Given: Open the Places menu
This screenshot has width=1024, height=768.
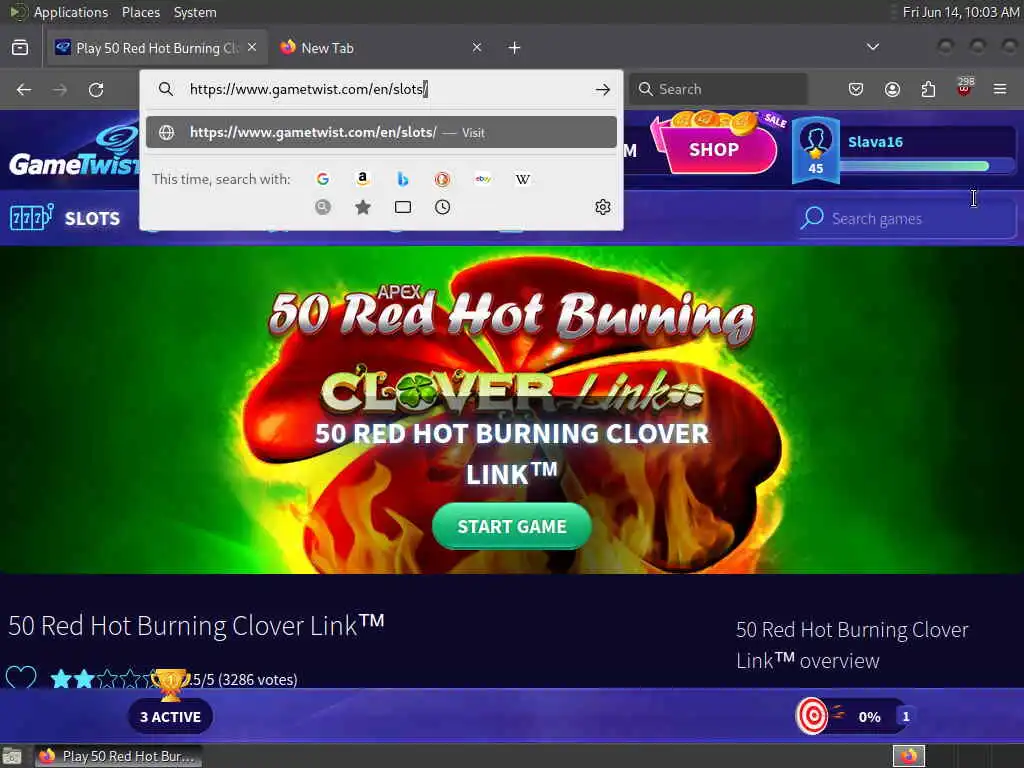Looking at the screenshot, I should [141, 12].
